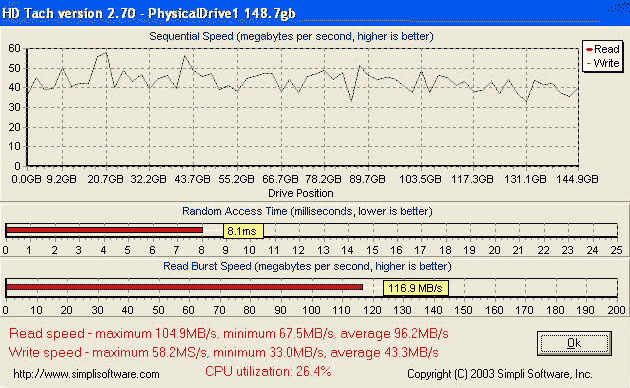
Task: Click the 200 mark on burst speed scale
Action: pyautogui.click(x=616, y=310)
